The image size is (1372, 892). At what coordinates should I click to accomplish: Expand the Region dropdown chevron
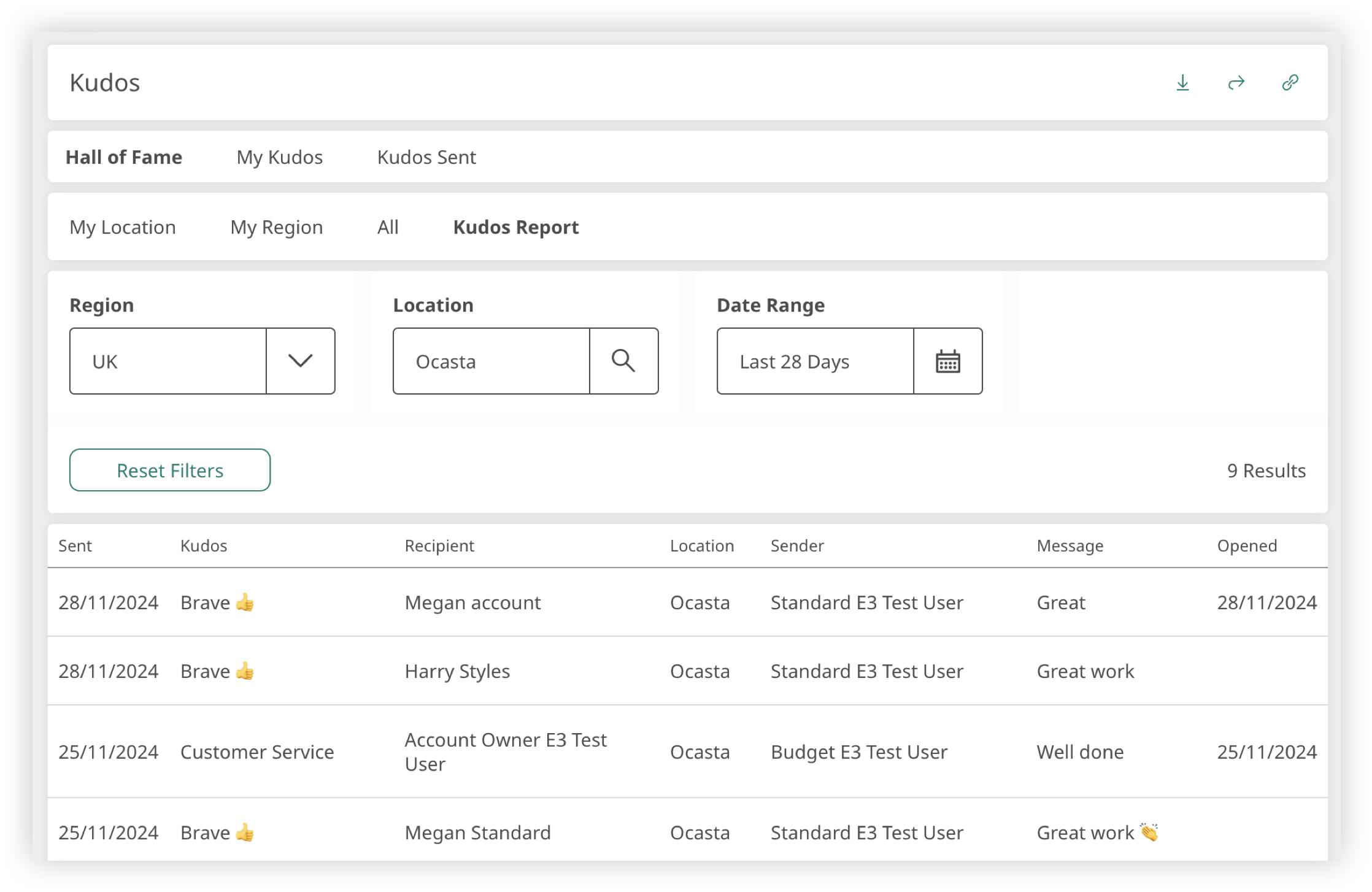point(300,361)
